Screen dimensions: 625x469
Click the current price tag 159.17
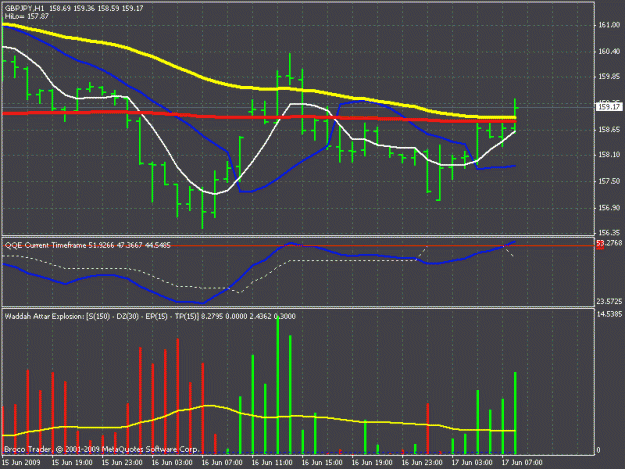[609, 107]
